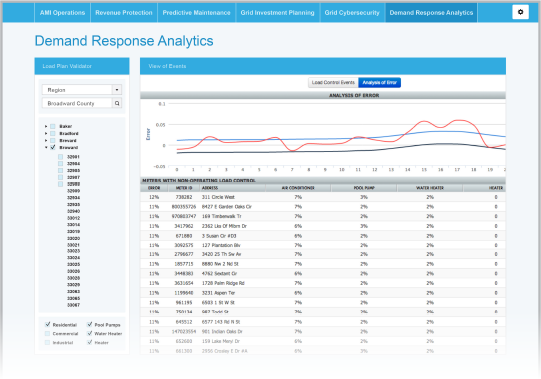The width and height of the screenshot is (541, 379).
Task: Select the 8427 E Garden Oaks Cir row
Action: (x=323, y=207)
